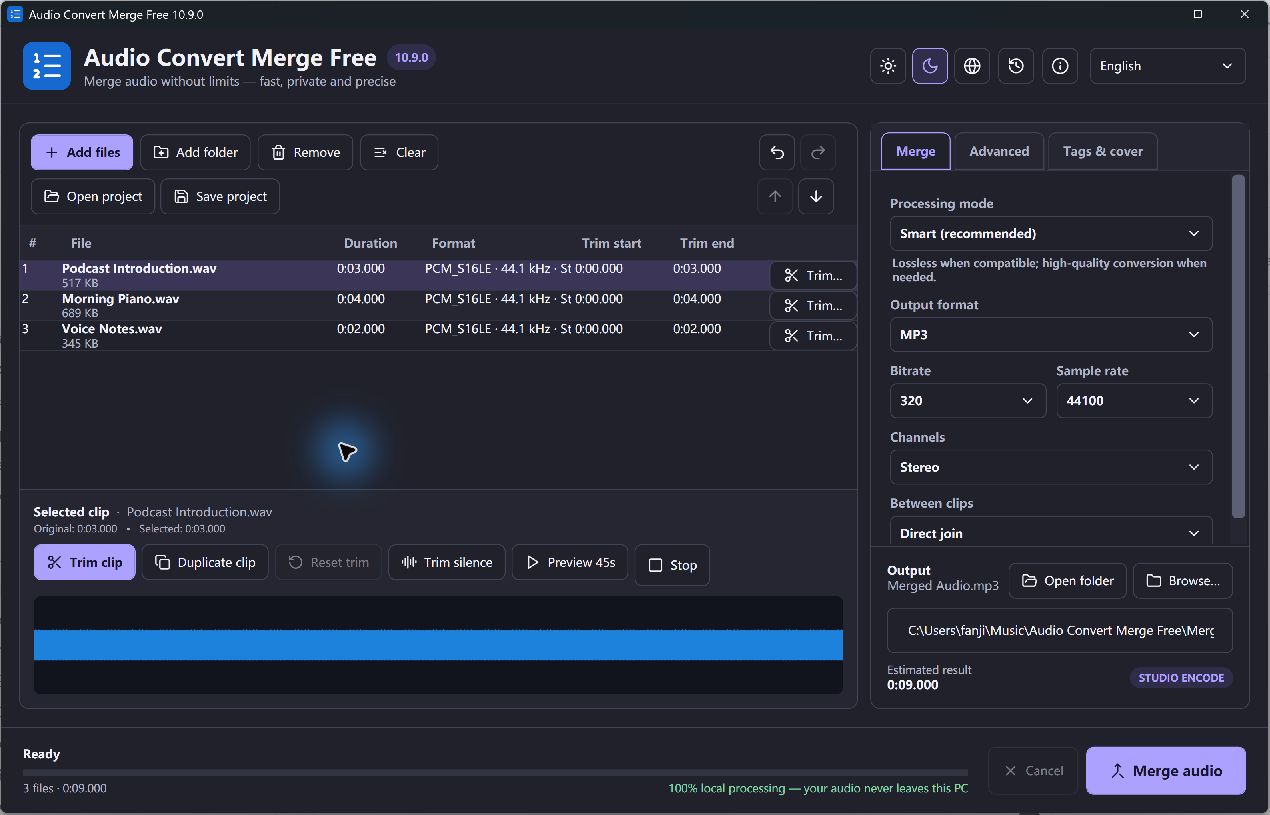Screen dimensions: 1270x815
Task: Click the Estimated result 0:09.000 value
Action: click(913, 685)
